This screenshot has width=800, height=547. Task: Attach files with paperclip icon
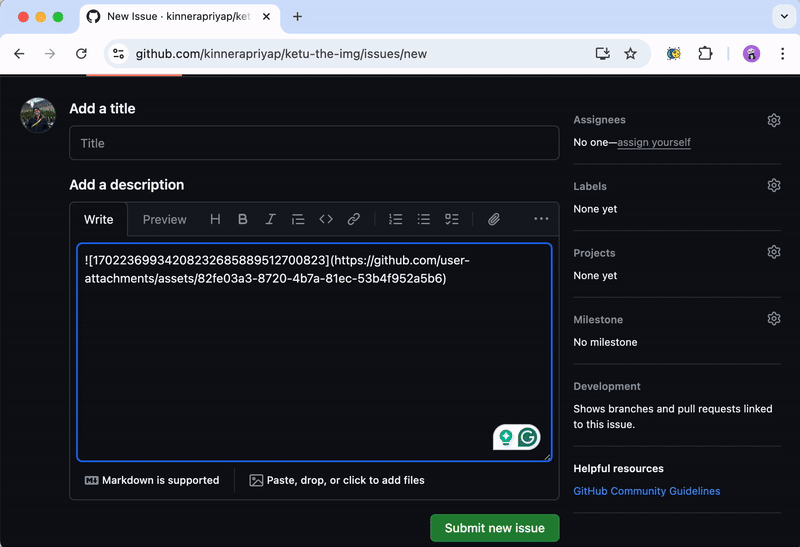(493, 219)
